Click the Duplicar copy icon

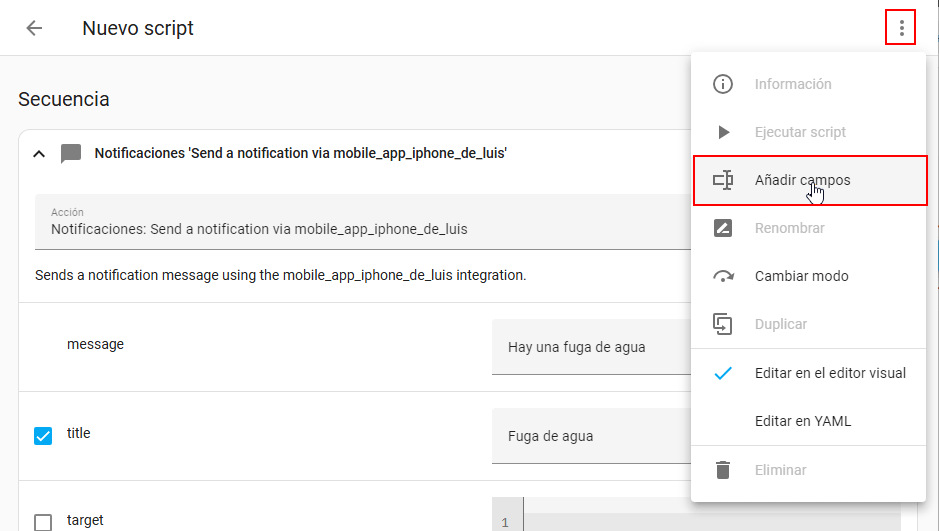(x=722, y=324)
